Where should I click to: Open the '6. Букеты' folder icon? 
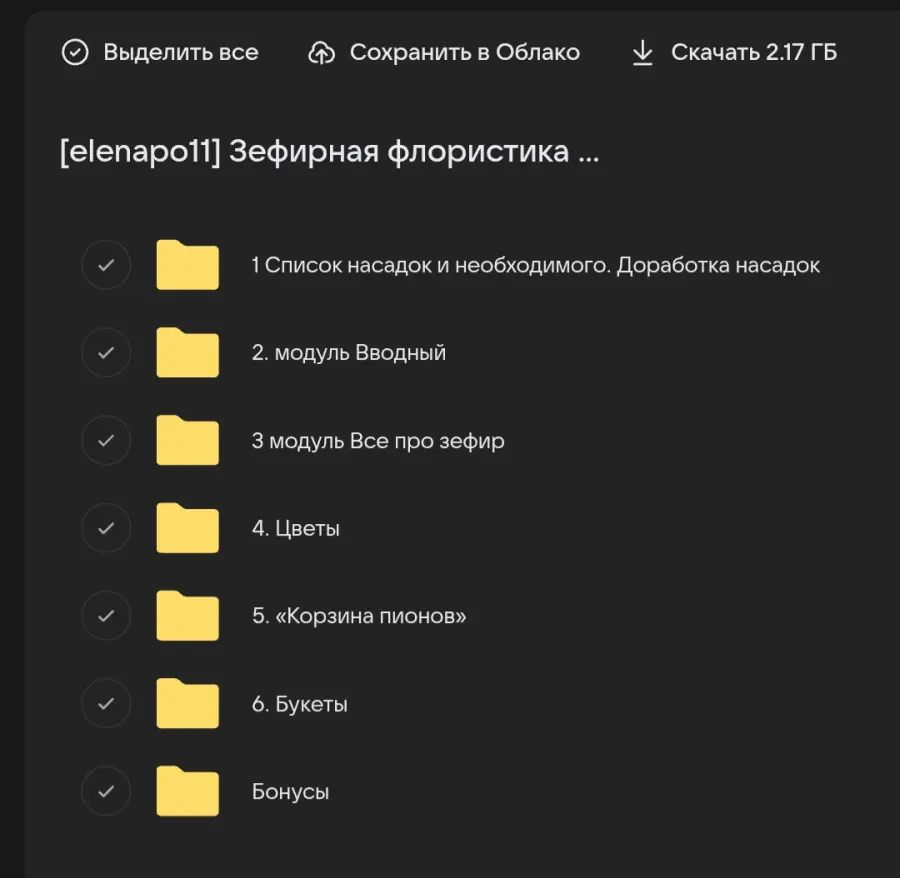(x=187, y=703)
